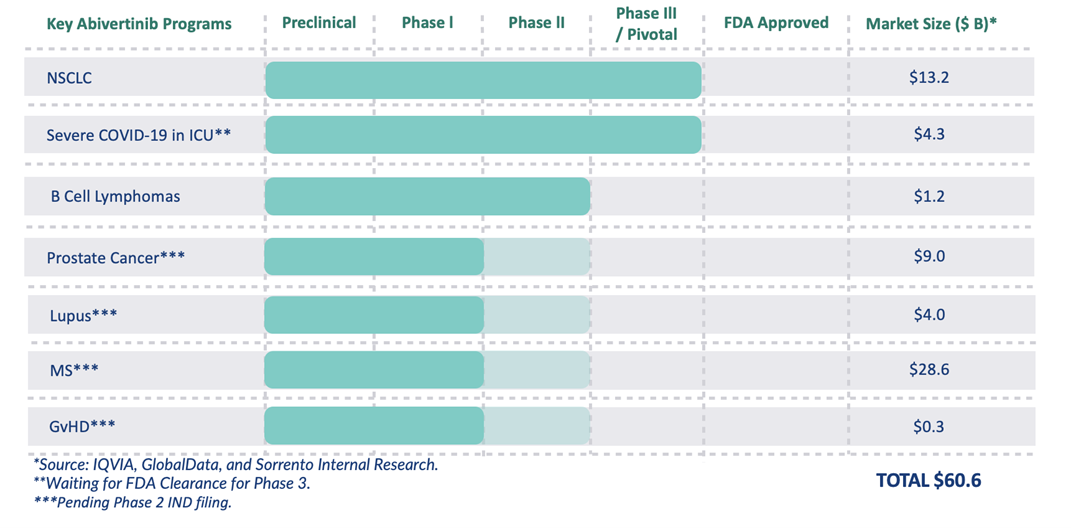Select the Severe COVID-19 in ICU row label
The height and width of the screenshot is (528, 1071).
click(139, 135)
